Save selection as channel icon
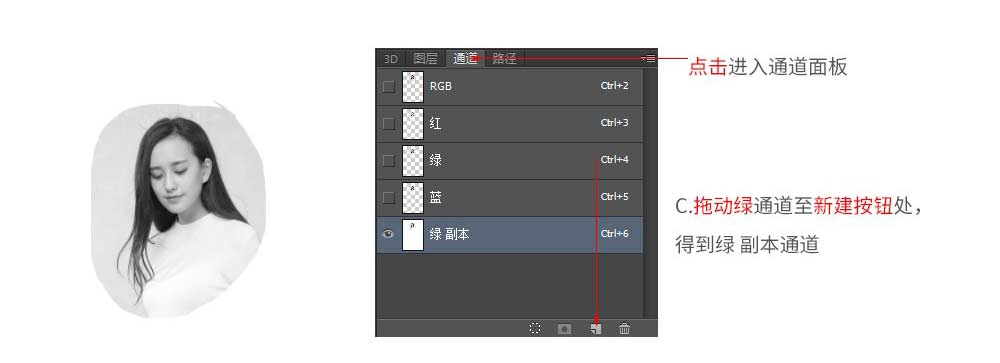 [564, 329]
